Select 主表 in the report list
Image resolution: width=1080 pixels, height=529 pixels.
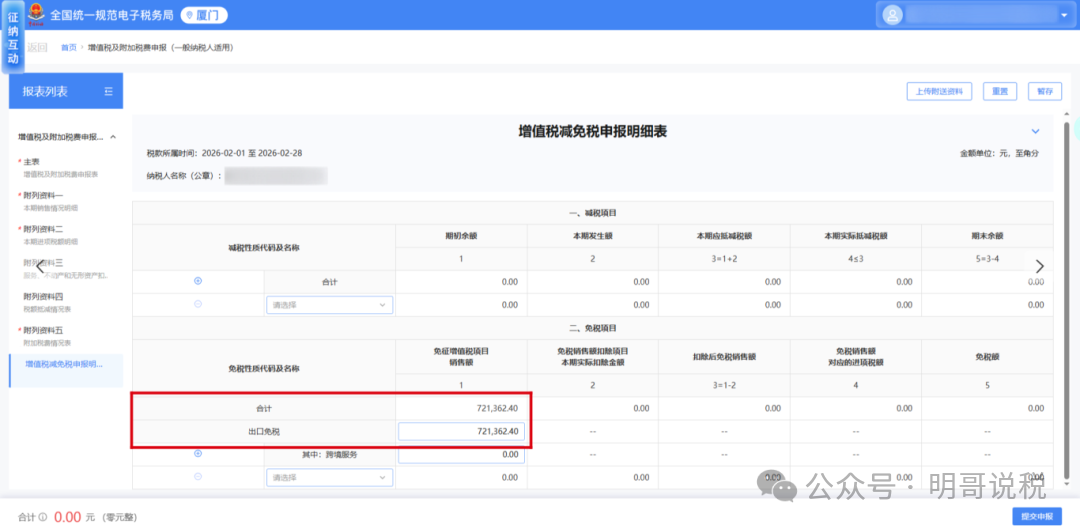tap(32, 161)
